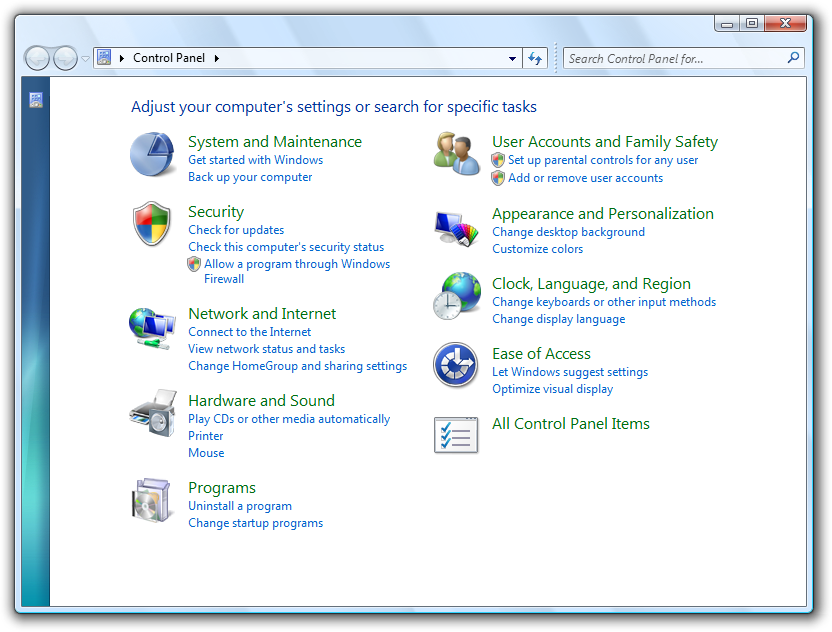Click Connect to the Internet
This screenshot has height=632, width=832.
tap(249, 332)
